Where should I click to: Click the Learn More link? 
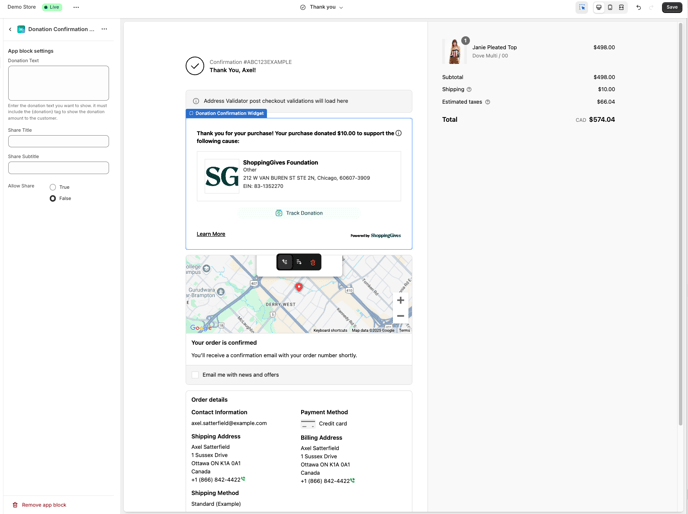210,234
